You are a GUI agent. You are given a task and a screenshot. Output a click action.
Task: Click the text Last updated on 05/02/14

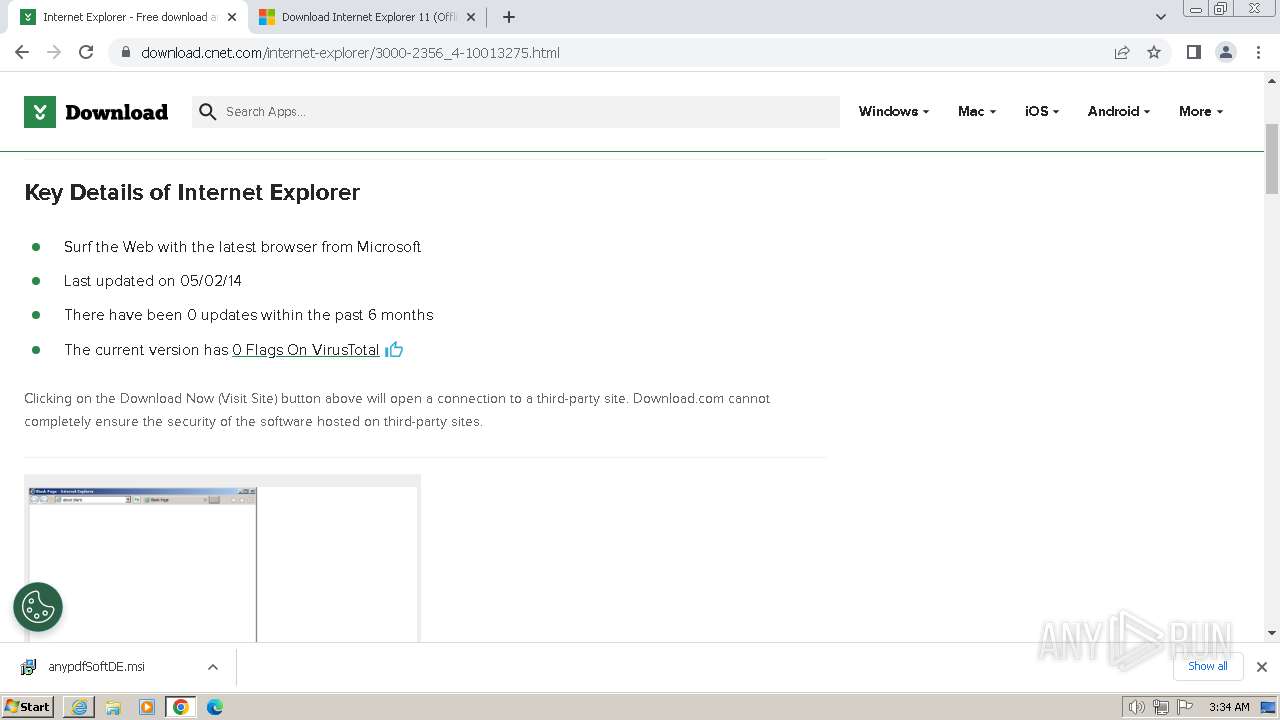click(153, 281)
